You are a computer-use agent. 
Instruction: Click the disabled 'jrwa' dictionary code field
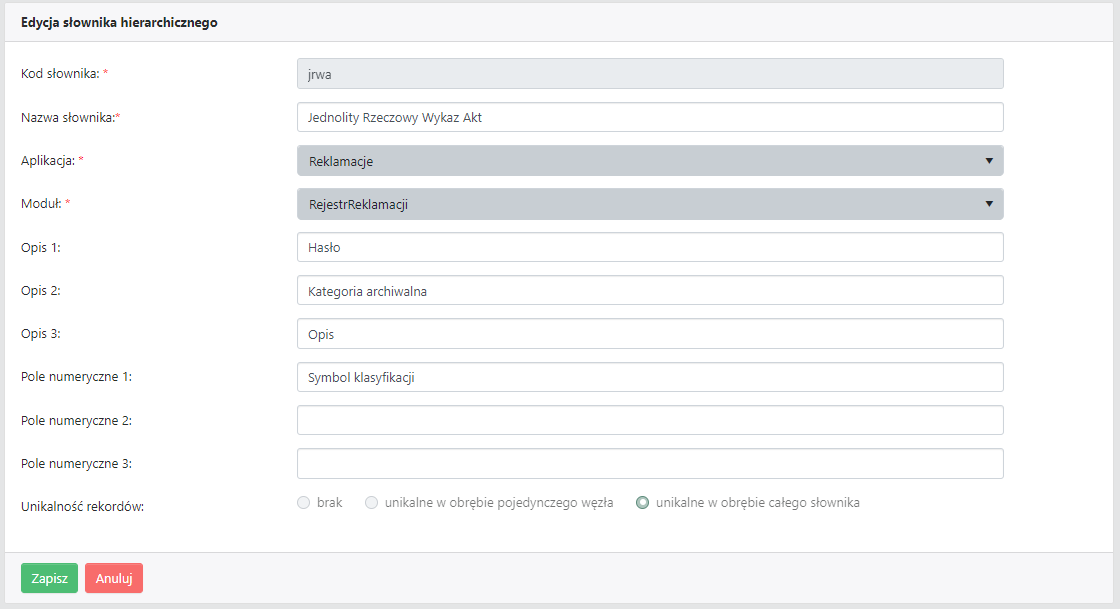pos(650,74)
